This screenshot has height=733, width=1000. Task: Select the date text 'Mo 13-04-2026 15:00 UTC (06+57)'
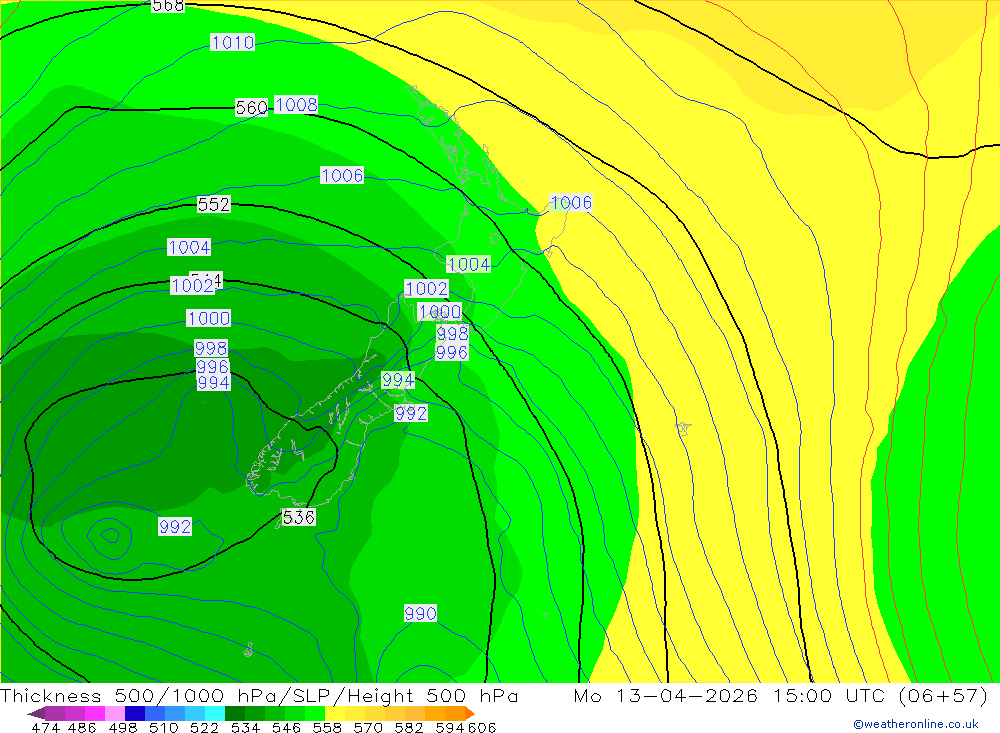(781, 695)
